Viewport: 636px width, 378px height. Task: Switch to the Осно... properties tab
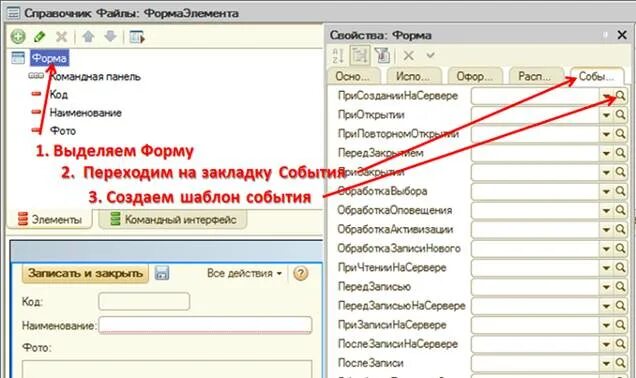tap(353, 76)
